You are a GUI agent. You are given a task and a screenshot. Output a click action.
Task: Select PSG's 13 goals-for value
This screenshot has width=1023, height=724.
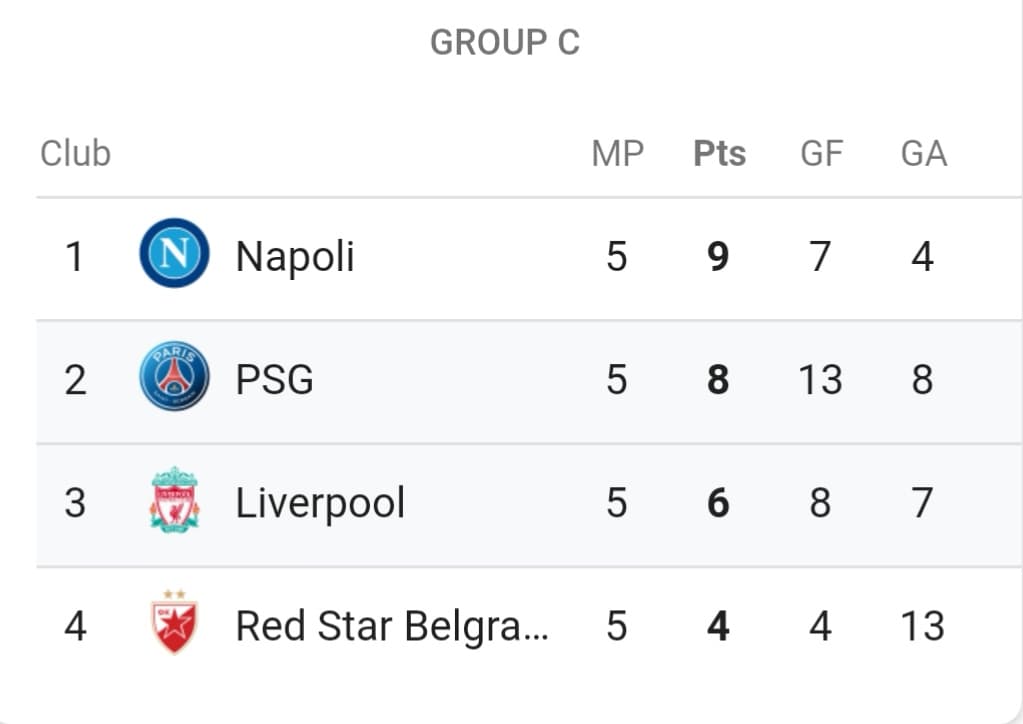(820, 380)
